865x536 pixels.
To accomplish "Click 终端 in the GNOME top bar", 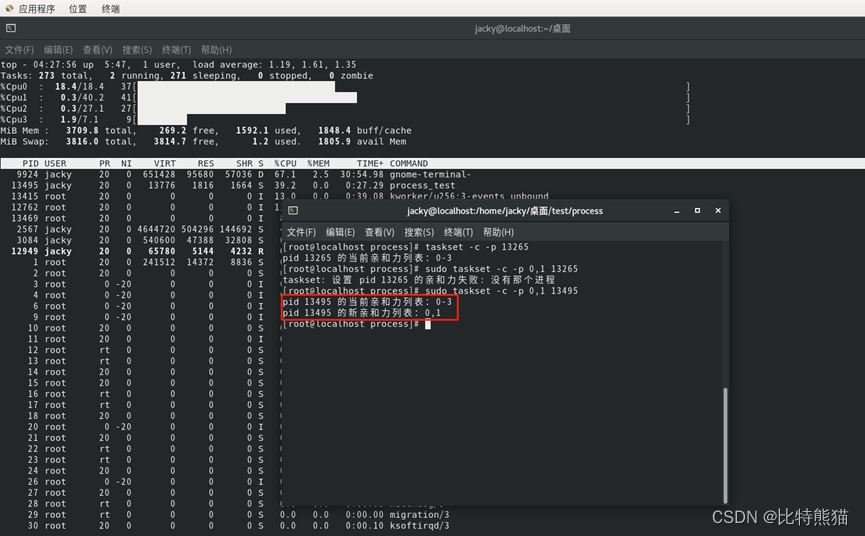I will (x=110, y=9).
